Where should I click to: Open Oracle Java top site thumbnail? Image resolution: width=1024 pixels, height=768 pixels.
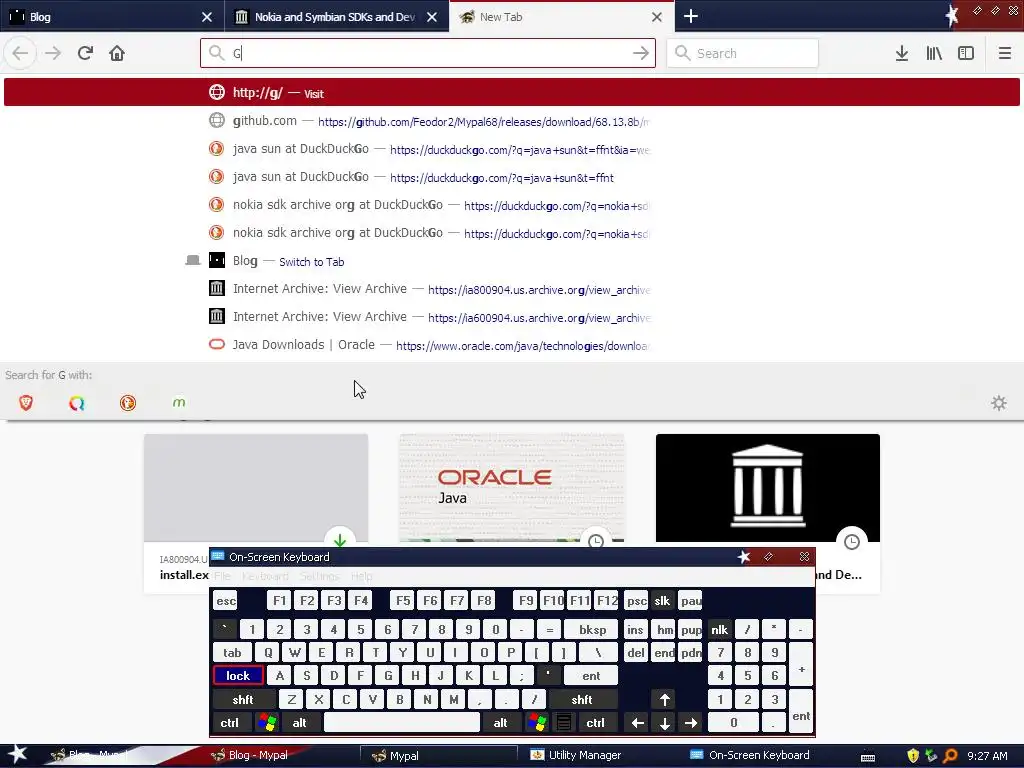[x=511, y=488]
